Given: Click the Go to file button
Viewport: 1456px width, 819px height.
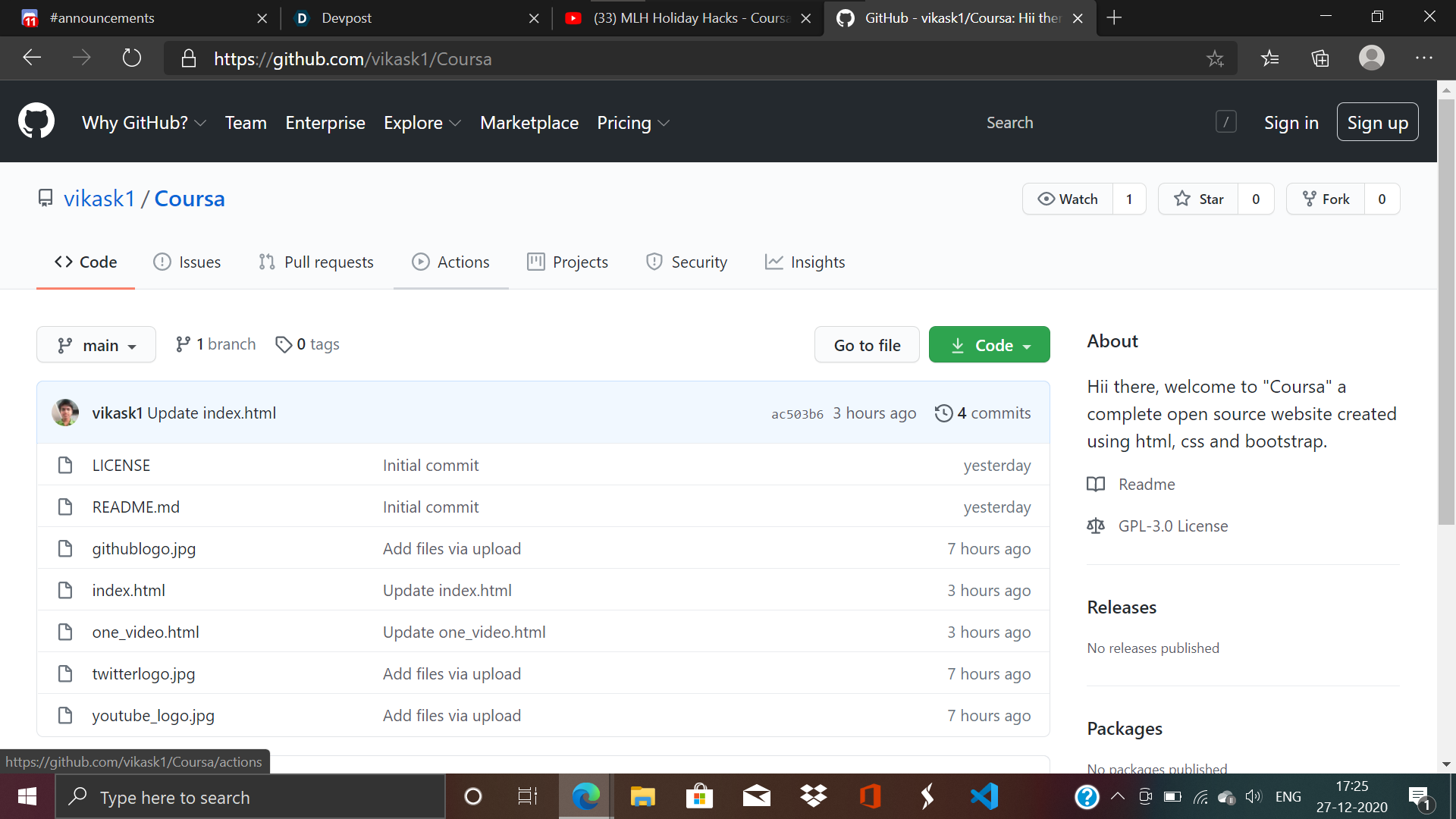Looking at the screenshot, I should (867, 345).
